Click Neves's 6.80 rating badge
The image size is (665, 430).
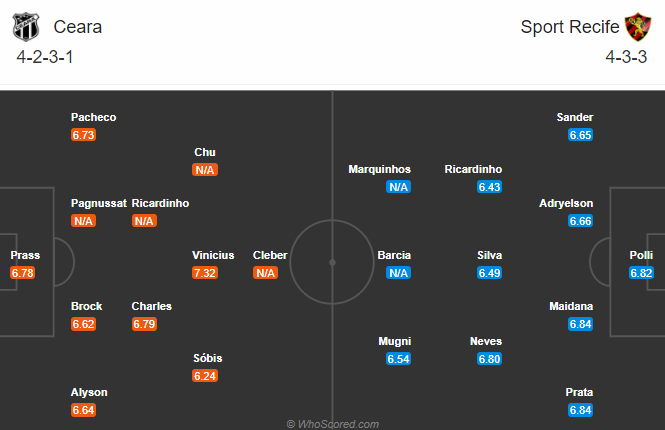pos(490,359)
